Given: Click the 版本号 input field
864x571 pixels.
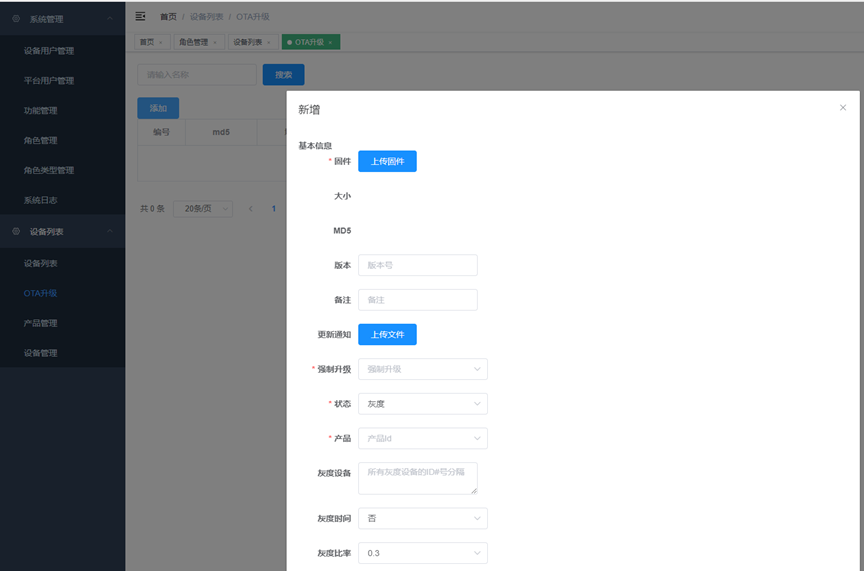Looking at the screenshot, I should click(418, 265).
